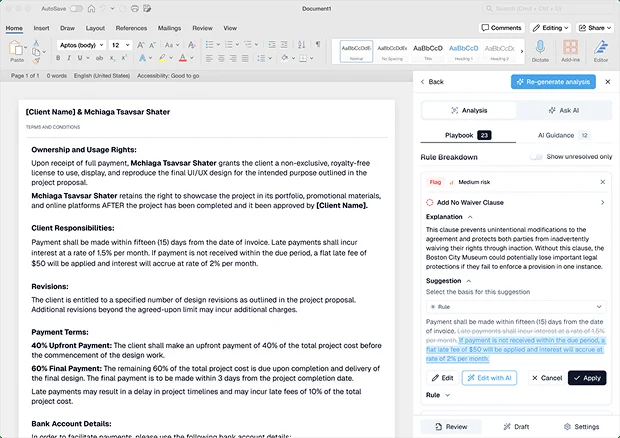Select the Heading 1 style thumbnail
Viewport: 620px width, 438px height.
tap(464, 49)
